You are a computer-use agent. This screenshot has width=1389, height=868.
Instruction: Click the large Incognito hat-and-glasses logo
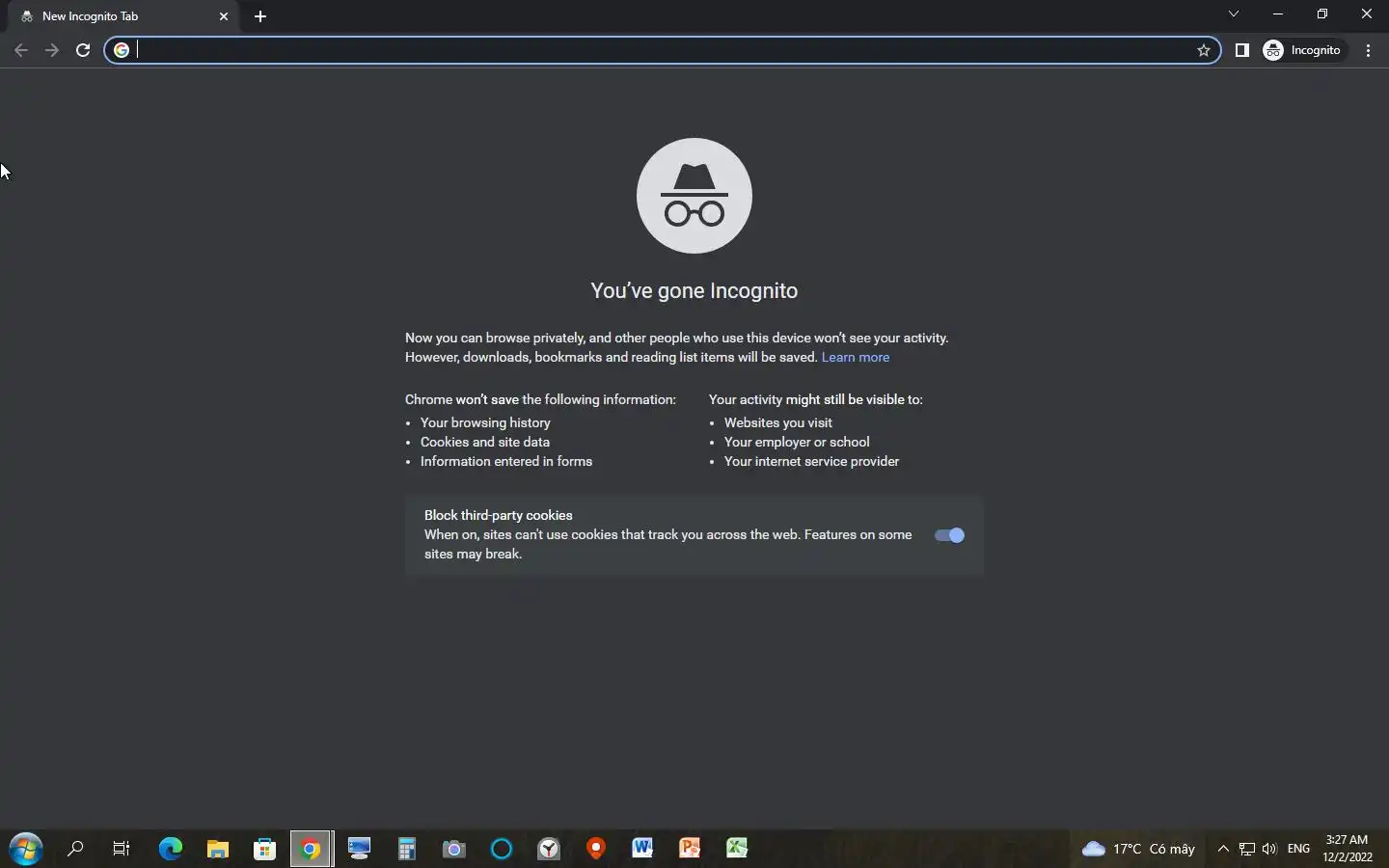pyautogui.click(x=694, y=196)
